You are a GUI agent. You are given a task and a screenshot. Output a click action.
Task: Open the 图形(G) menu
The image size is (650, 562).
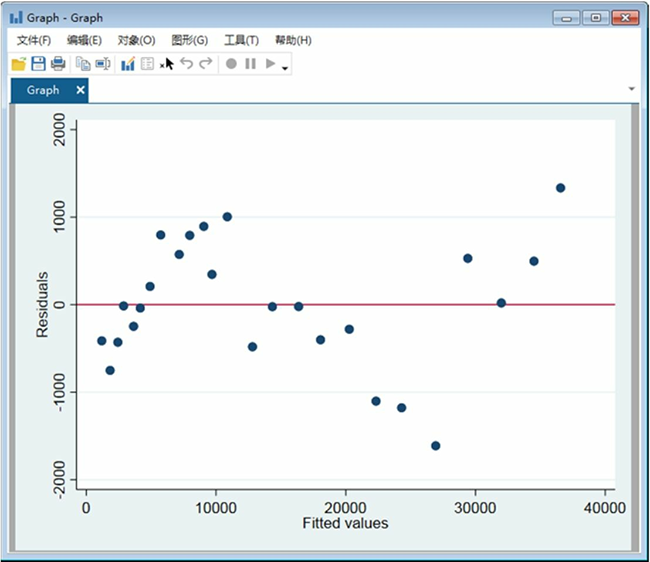click(190, 40)
